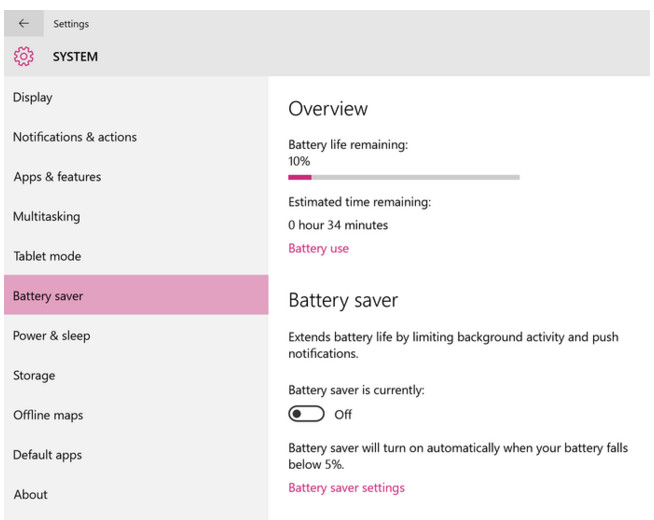Open Tablet mode settings

pyautogui.click(x=136, y=256)
